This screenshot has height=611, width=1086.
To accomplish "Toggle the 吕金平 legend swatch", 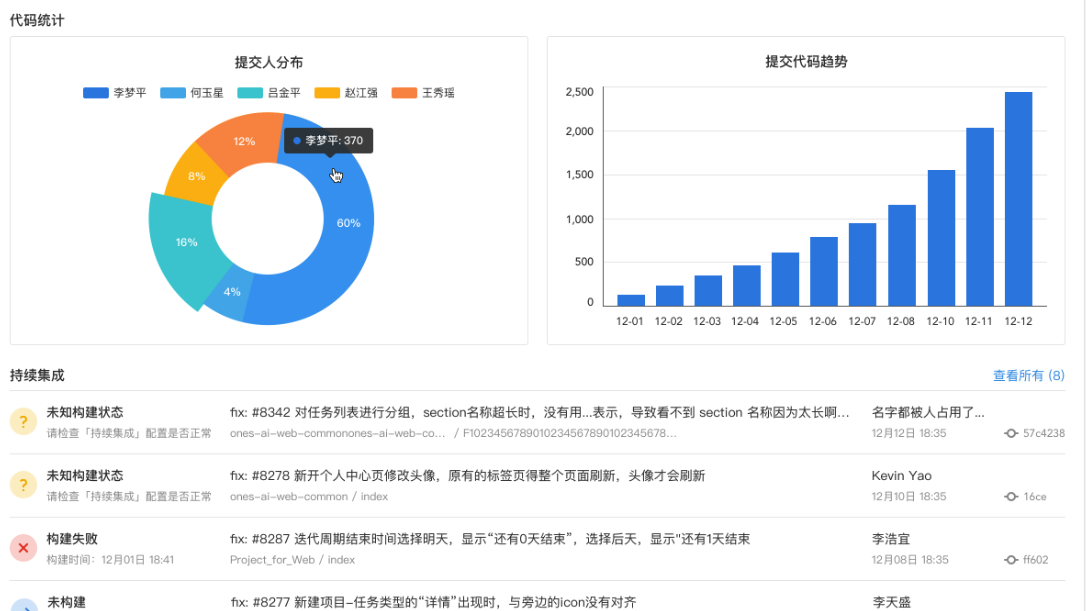I will coord(250,93).
